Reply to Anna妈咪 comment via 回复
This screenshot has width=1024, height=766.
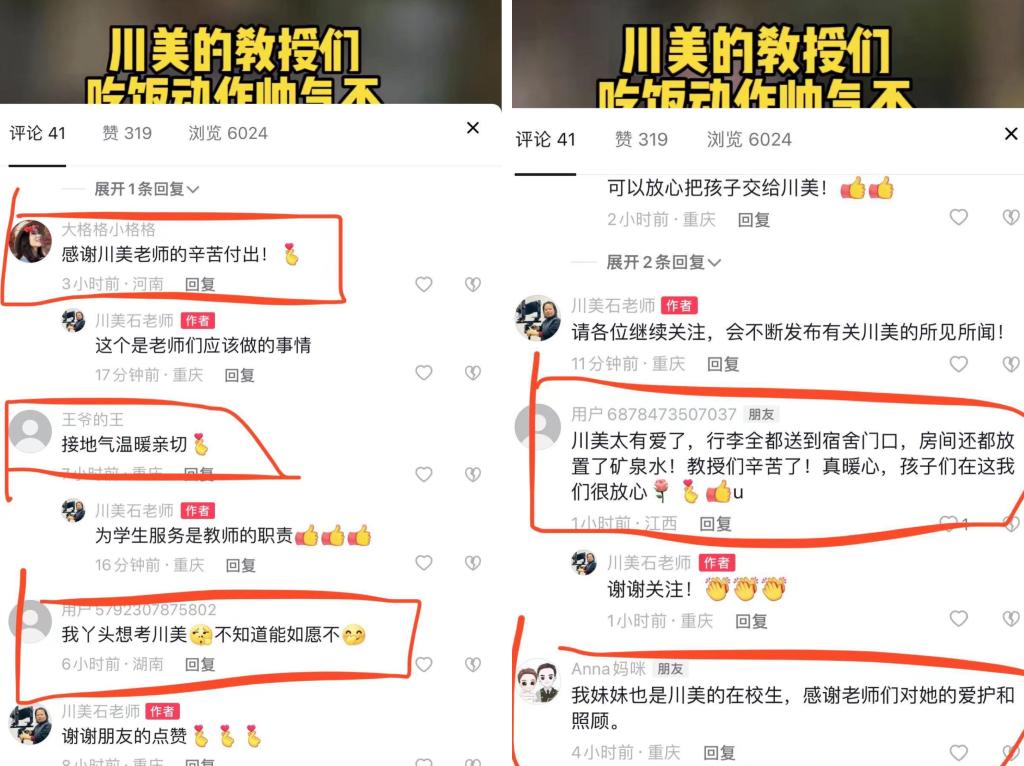[x=719, y=753]
